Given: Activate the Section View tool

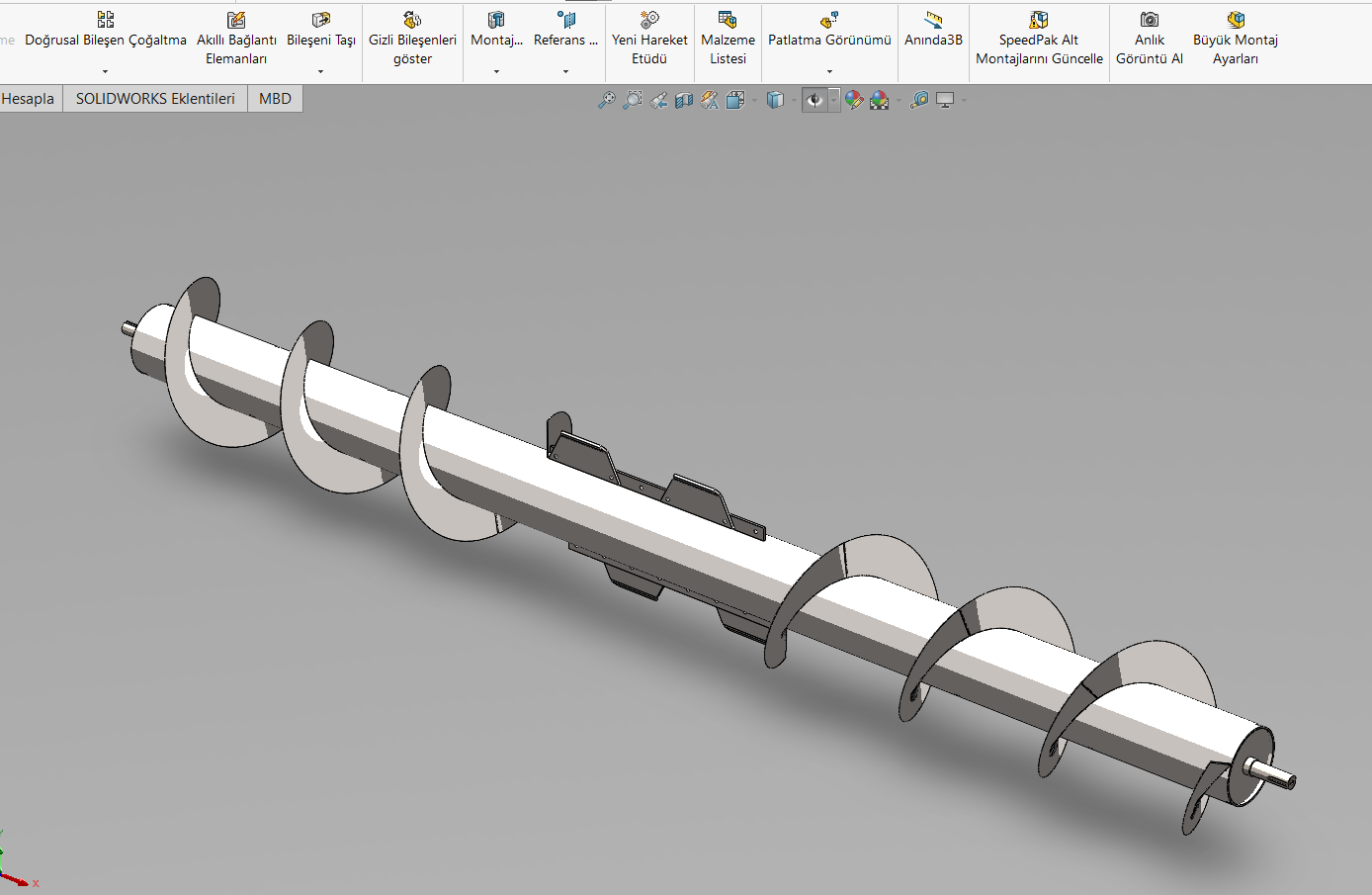Looking at the screenshot, I should 684,100.
